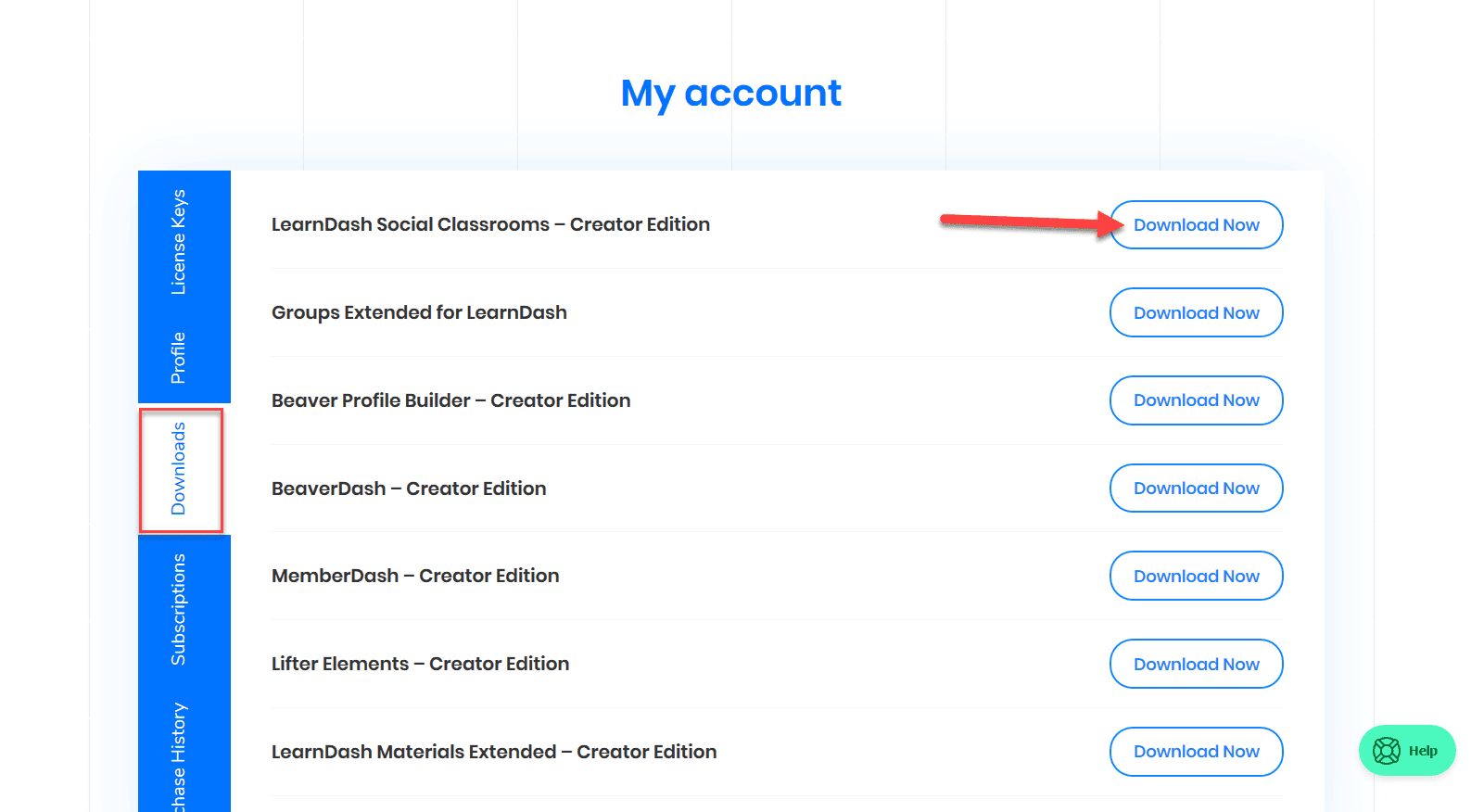Click the Groups Extended for LearnDash title
Viewport: 1471px width, 812px height.
(x=419, y=312)
